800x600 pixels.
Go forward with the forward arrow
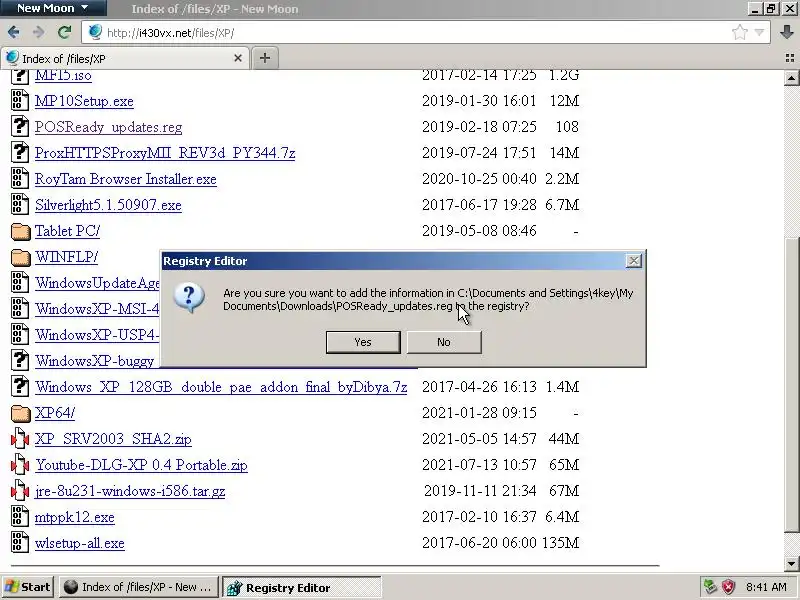[39, 33]
